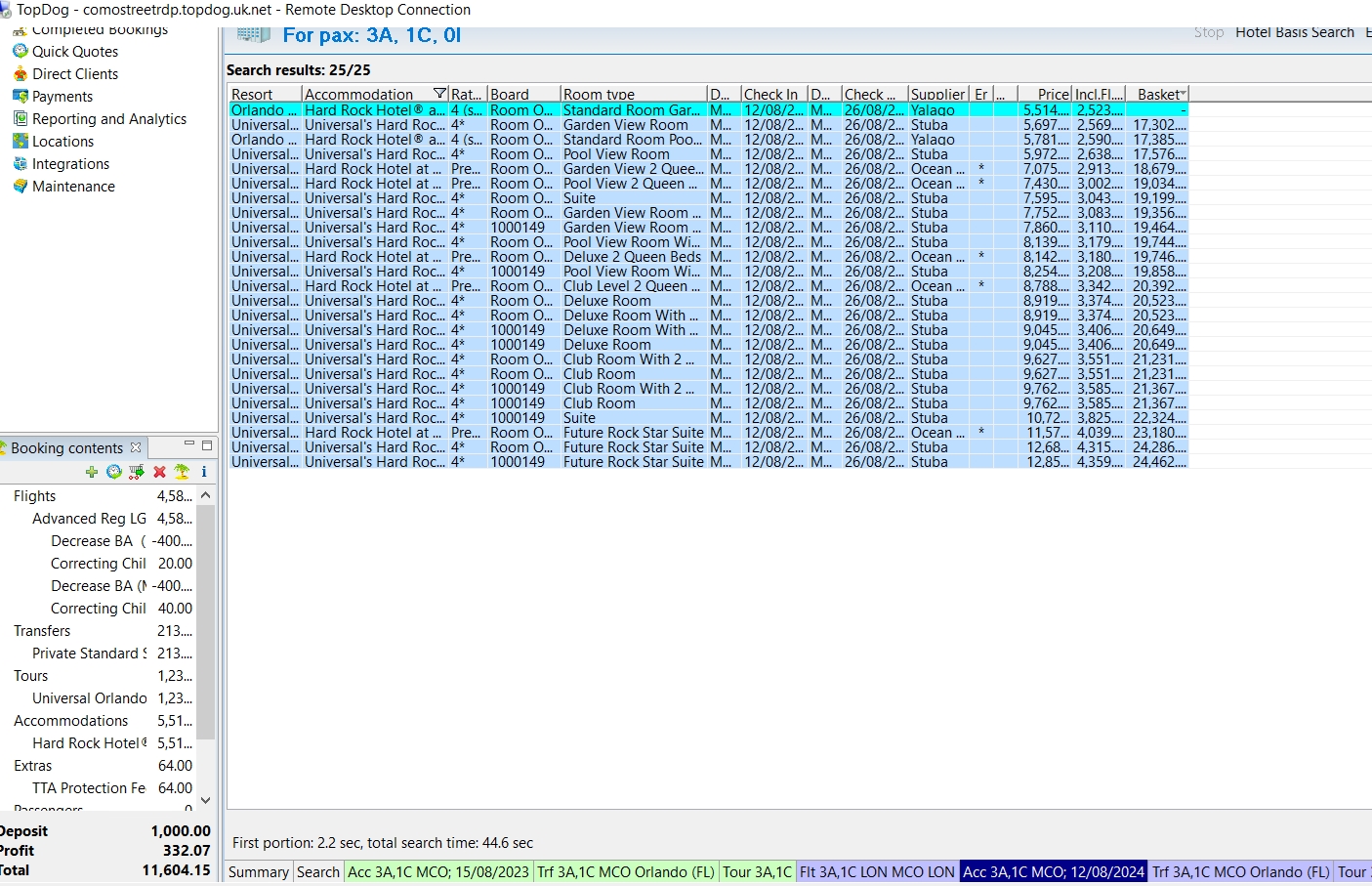Click the Booking contents scroll-up arrow
Viewport: 1372px width, 886px height.
pyautogui.click(x=205, y=495)
